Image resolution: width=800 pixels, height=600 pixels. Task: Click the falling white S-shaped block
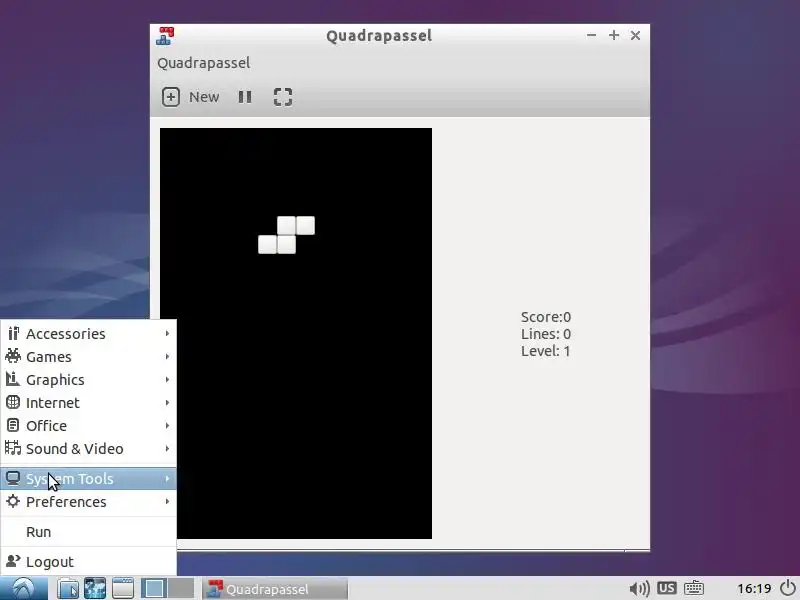[286, 235]
